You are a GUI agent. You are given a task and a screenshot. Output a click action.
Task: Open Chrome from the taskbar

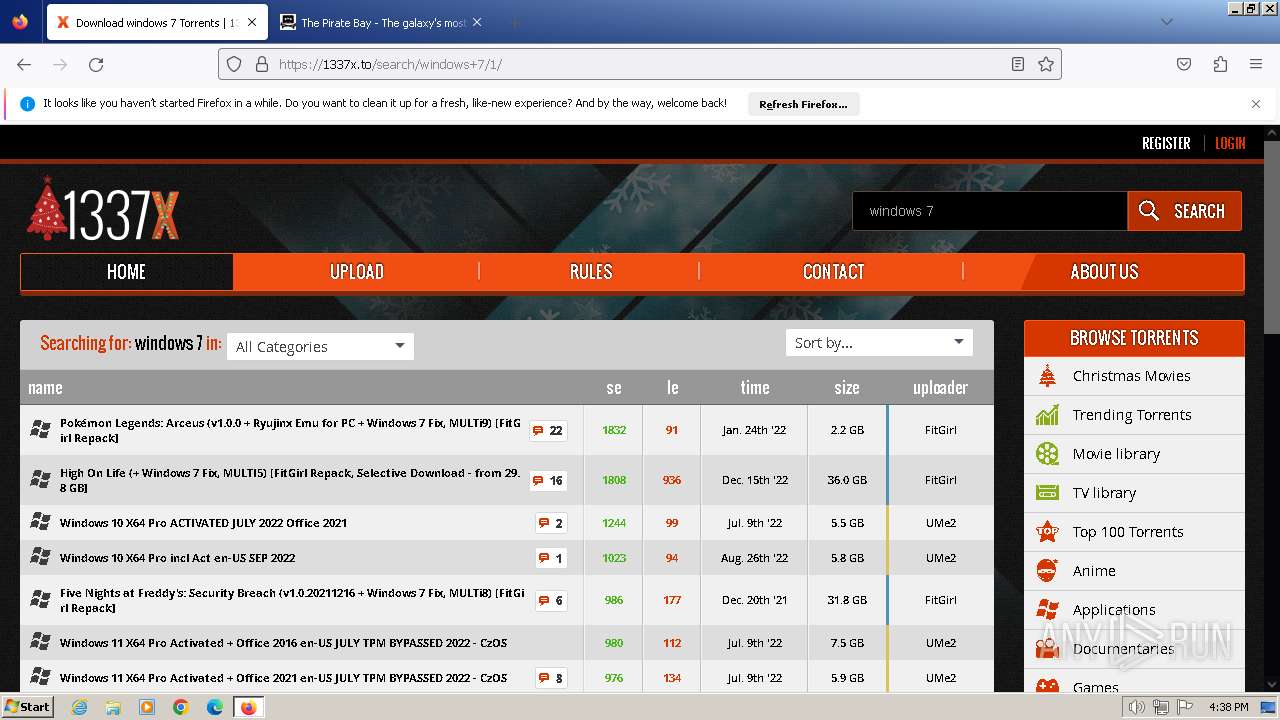[181, 707]
